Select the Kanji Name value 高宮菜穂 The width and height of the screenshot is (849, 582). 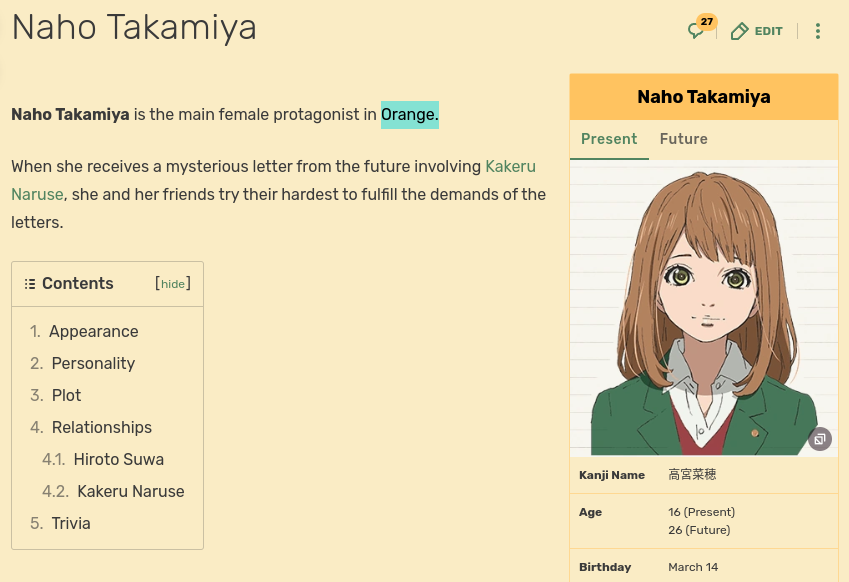(692, 475)
